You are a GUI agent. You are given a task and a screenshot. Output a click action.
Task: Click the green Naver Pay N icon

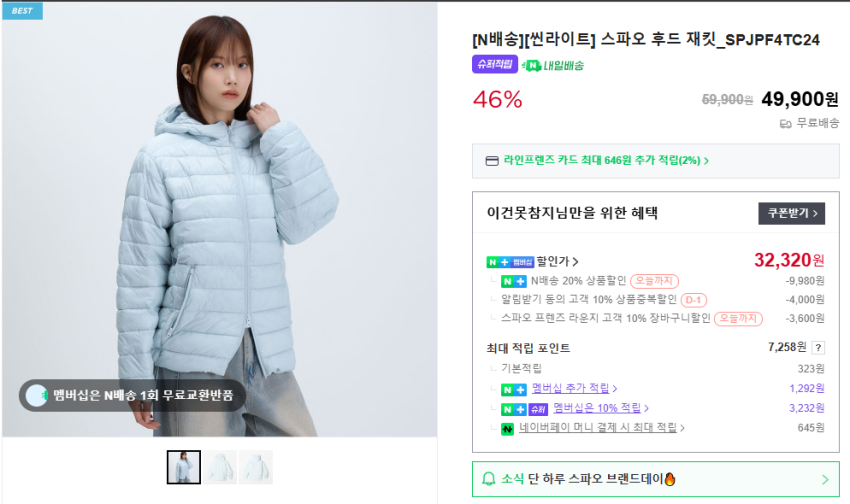tap(507, 429)
